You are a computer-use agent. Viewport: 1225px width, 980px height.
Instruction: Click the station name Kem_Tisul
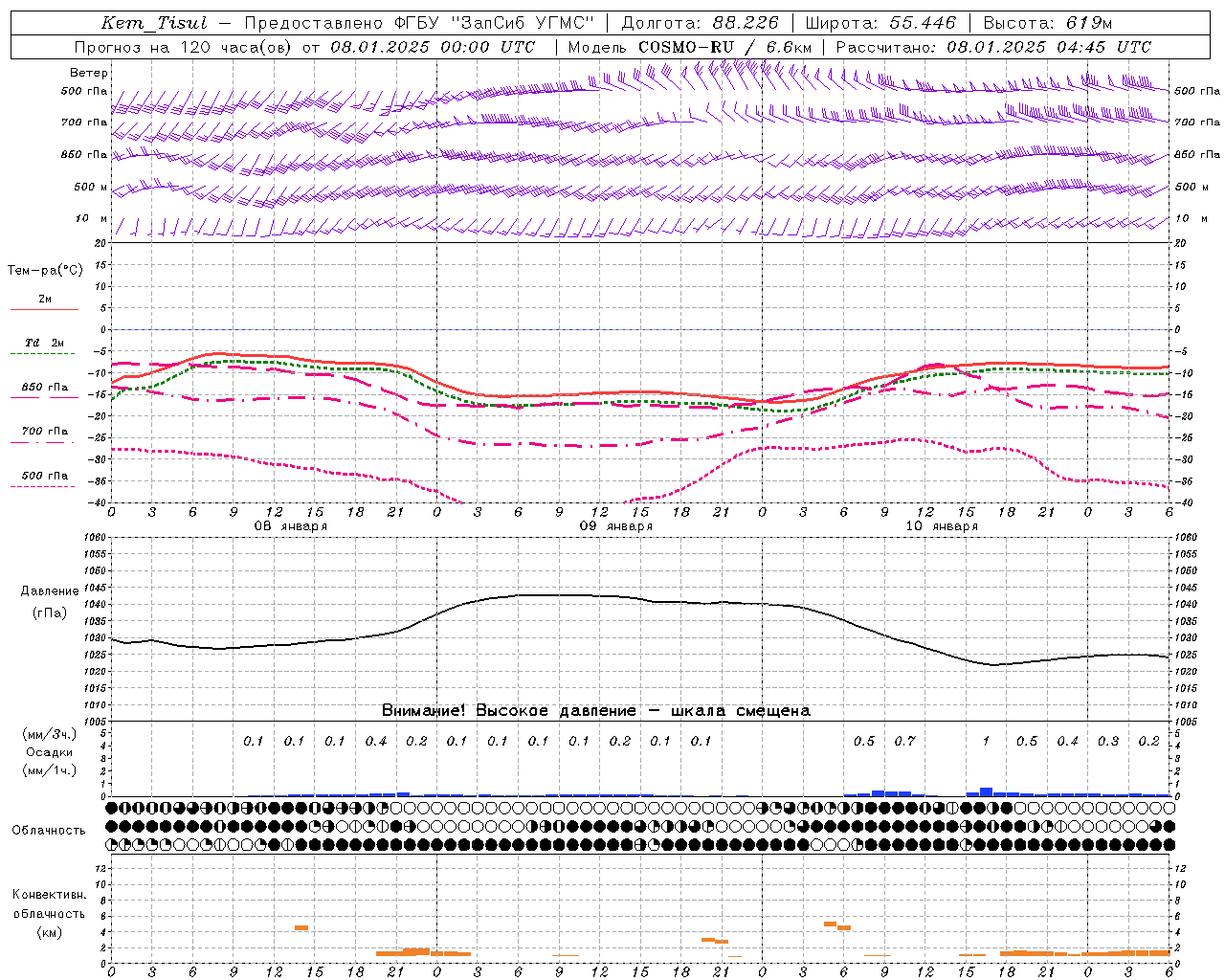154,23
